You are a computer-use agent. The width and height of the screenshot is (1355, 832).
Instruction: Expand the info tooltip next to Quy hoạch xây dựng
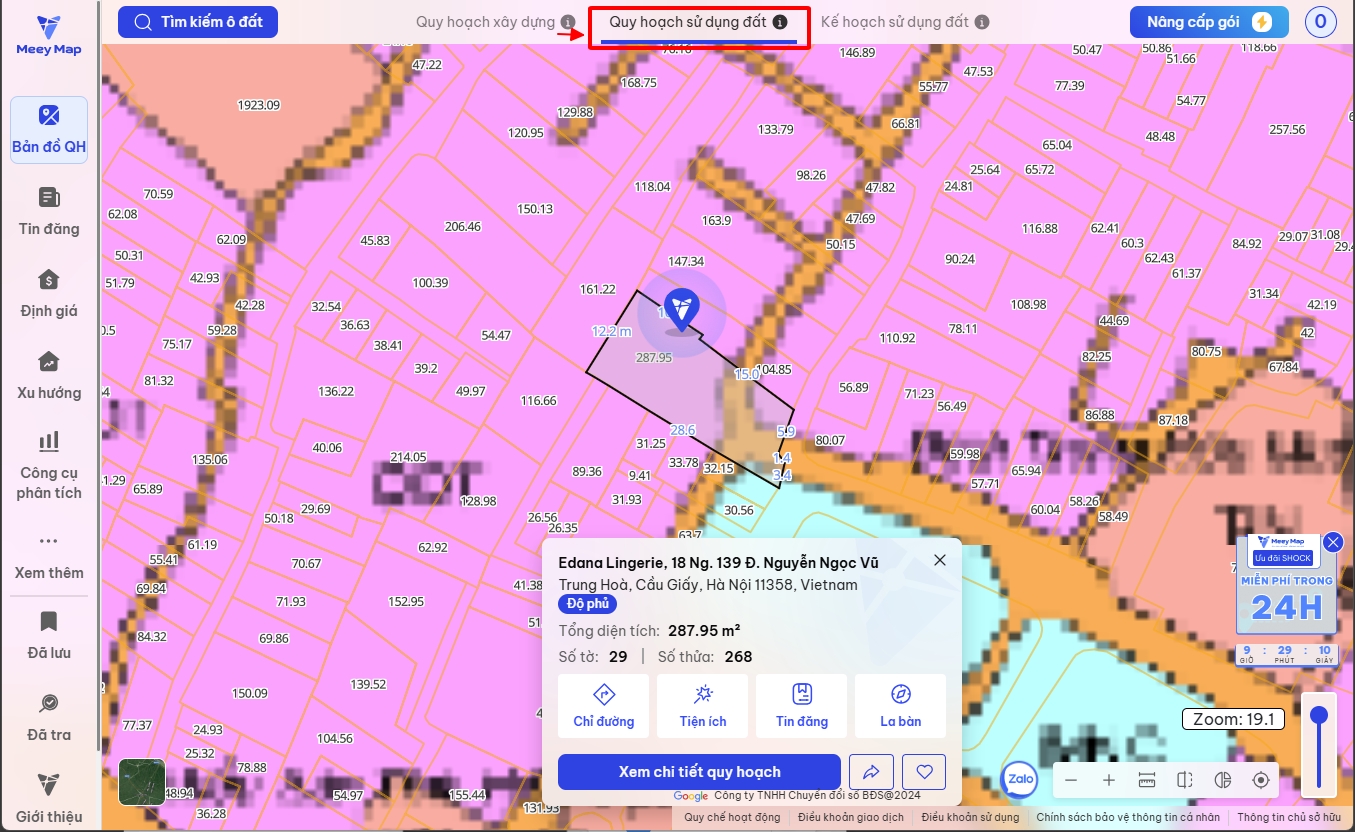[x=567, y=21]
